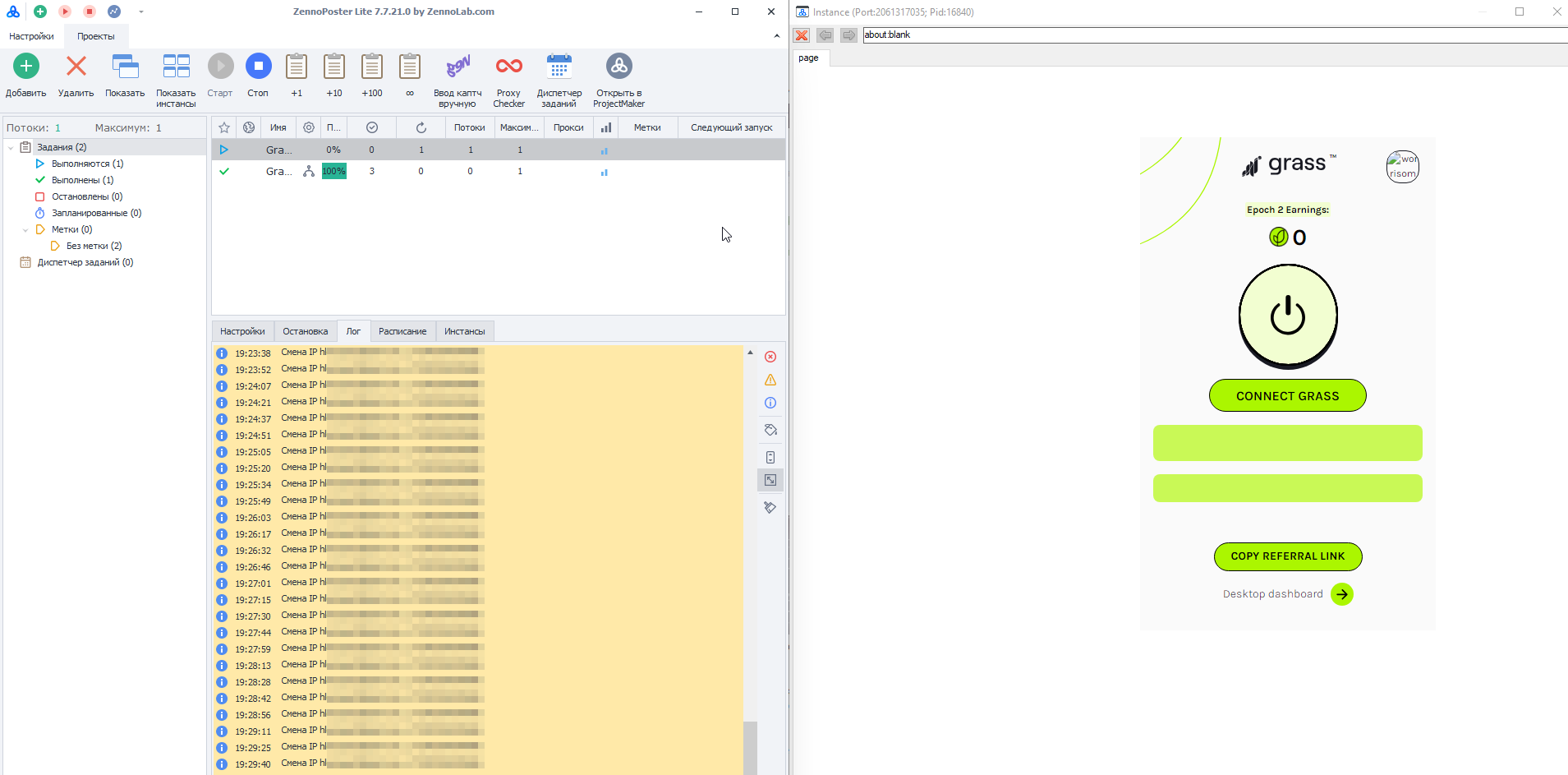This screenshot has height=775, width=1568.
Task: Toggle the red error filter in log
Action: coord(770,357)
